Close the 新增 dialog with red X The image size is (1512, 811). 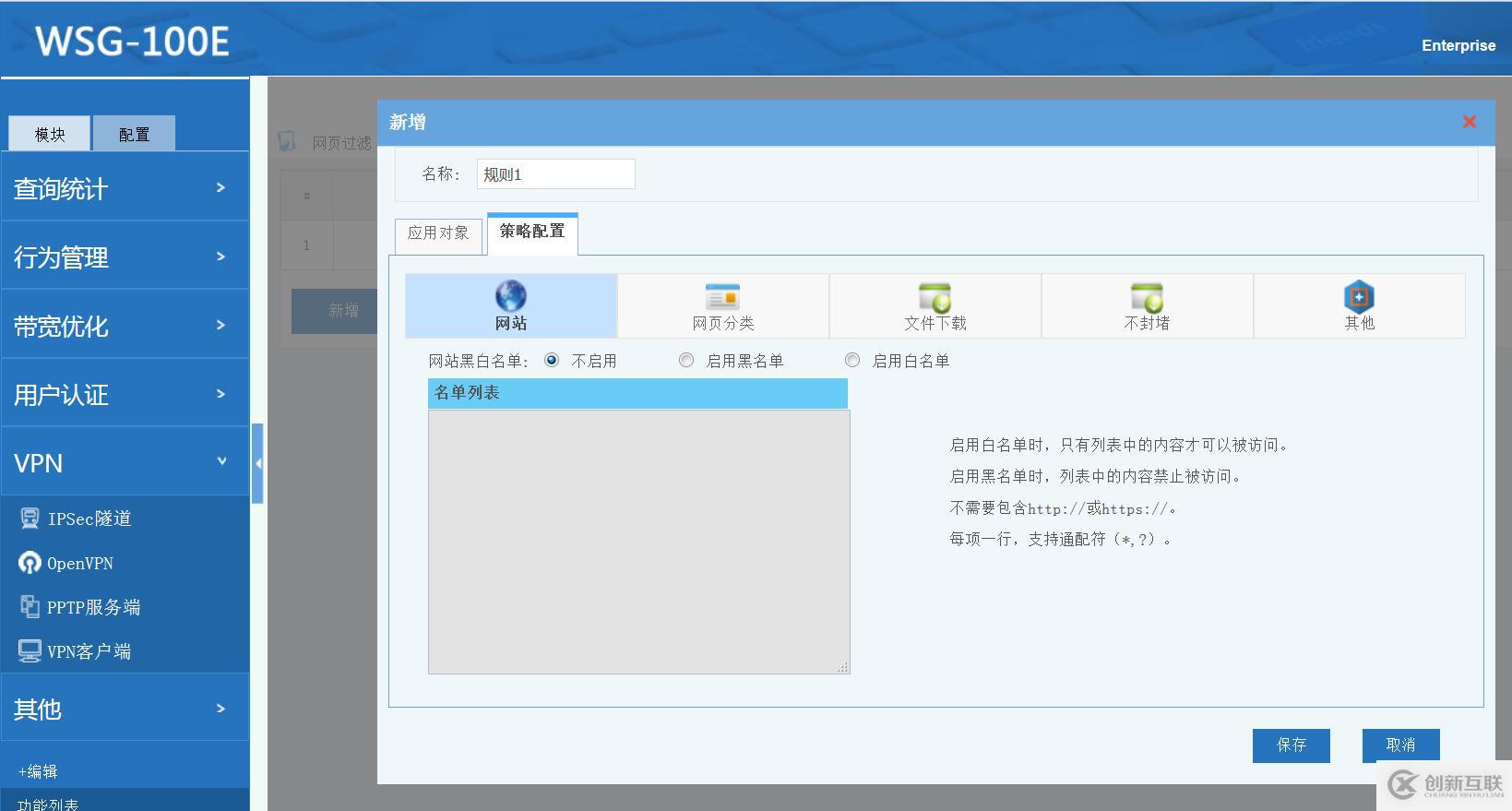point(1470,122)
